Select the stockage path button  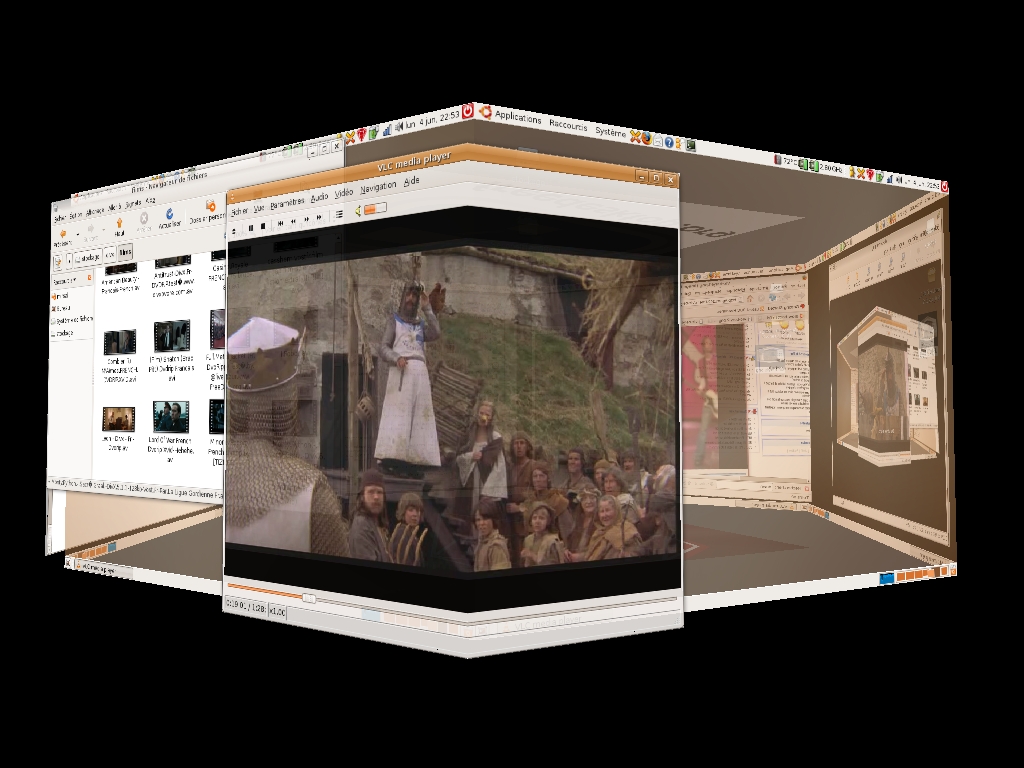(x=88, y=257)
